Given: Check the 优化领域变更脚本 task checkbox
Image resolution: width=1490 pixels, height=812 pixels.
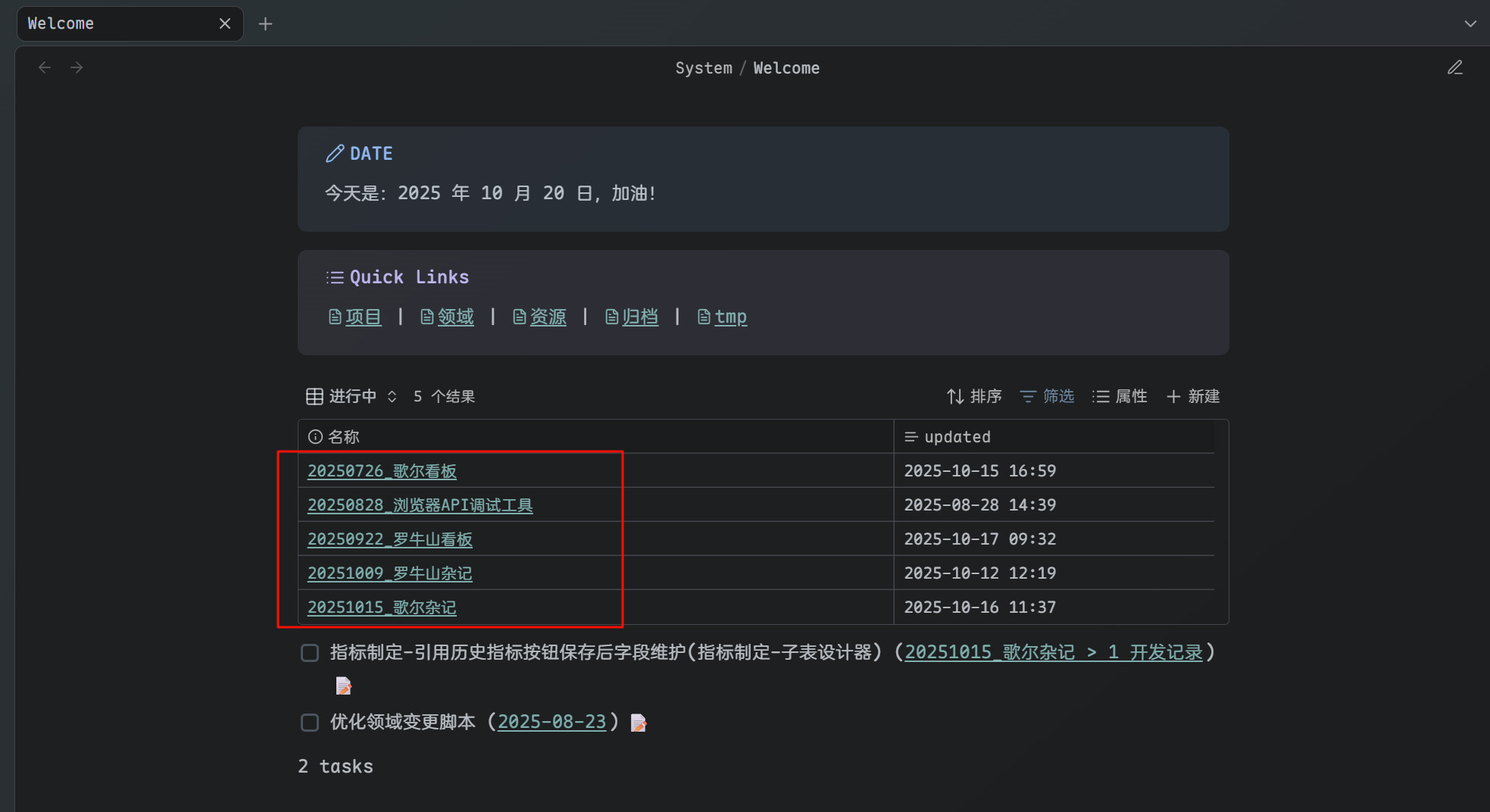Looking at the screenshot, I should coord(310,723).
